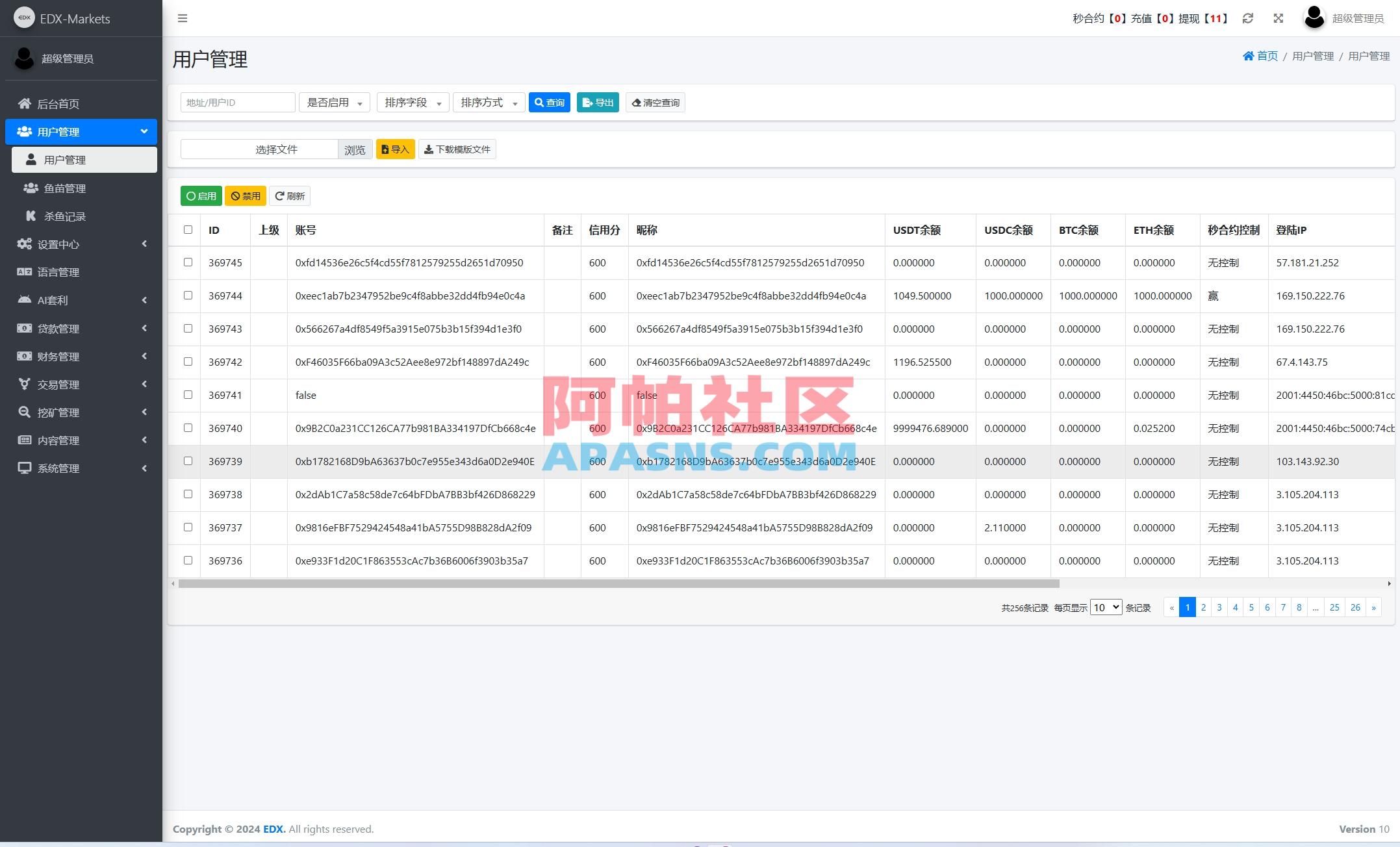Collapse the 用户管理 menu section

click(81, 131)
